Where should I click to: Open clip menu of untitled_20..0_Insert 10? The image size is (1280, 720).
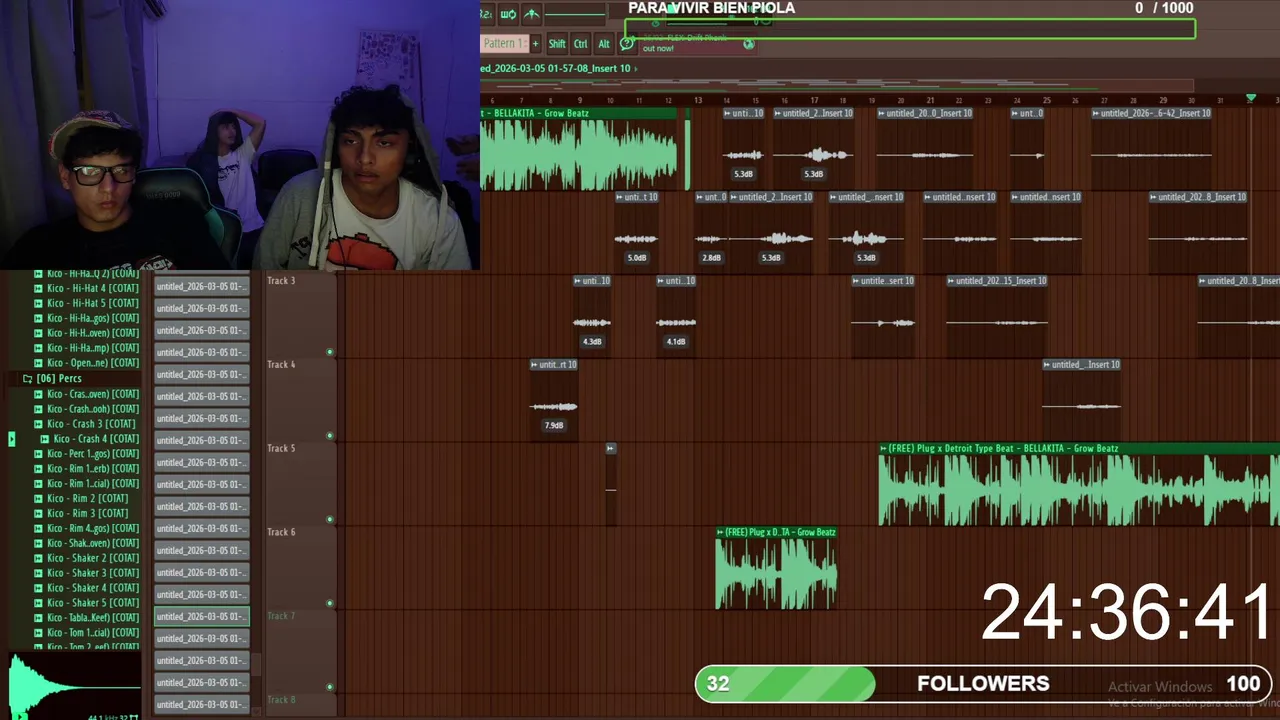pos(882,113)
